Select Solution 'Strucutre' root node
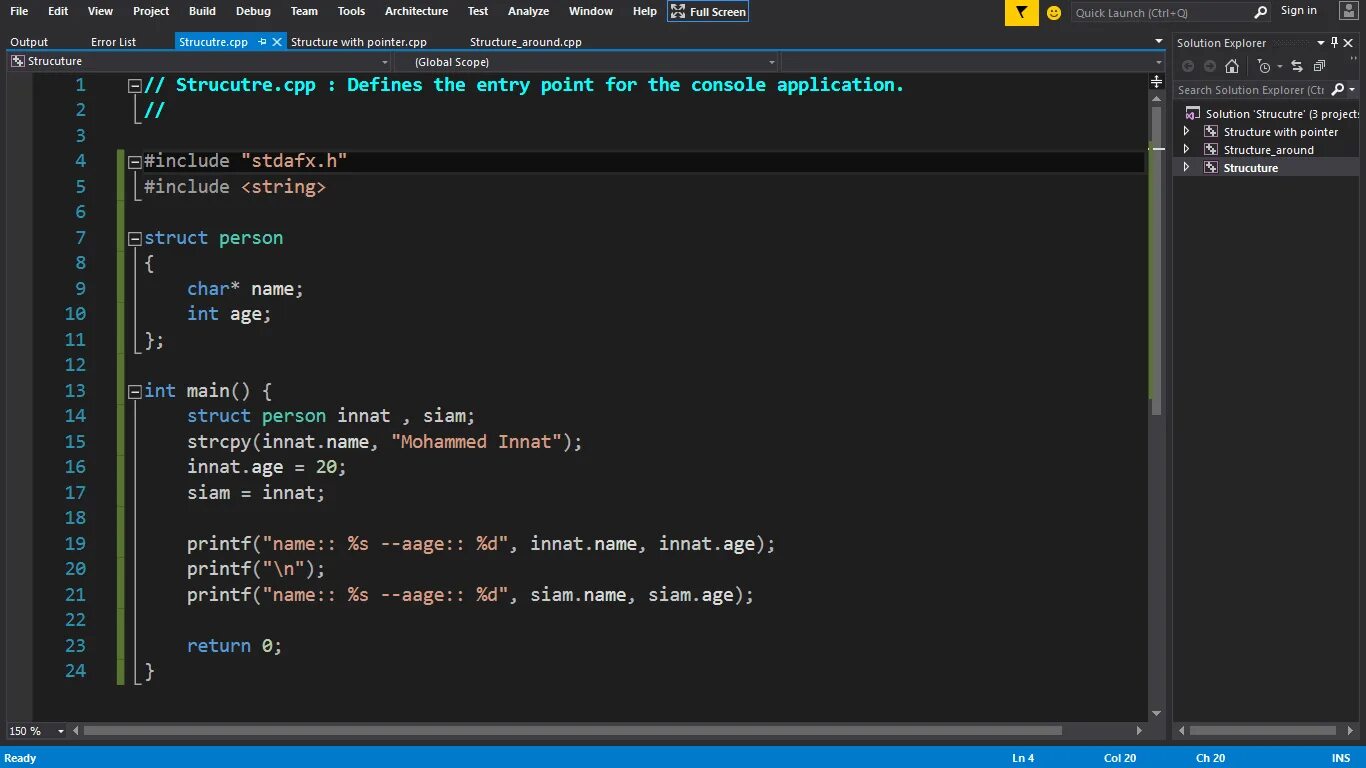 (1272, 114)
